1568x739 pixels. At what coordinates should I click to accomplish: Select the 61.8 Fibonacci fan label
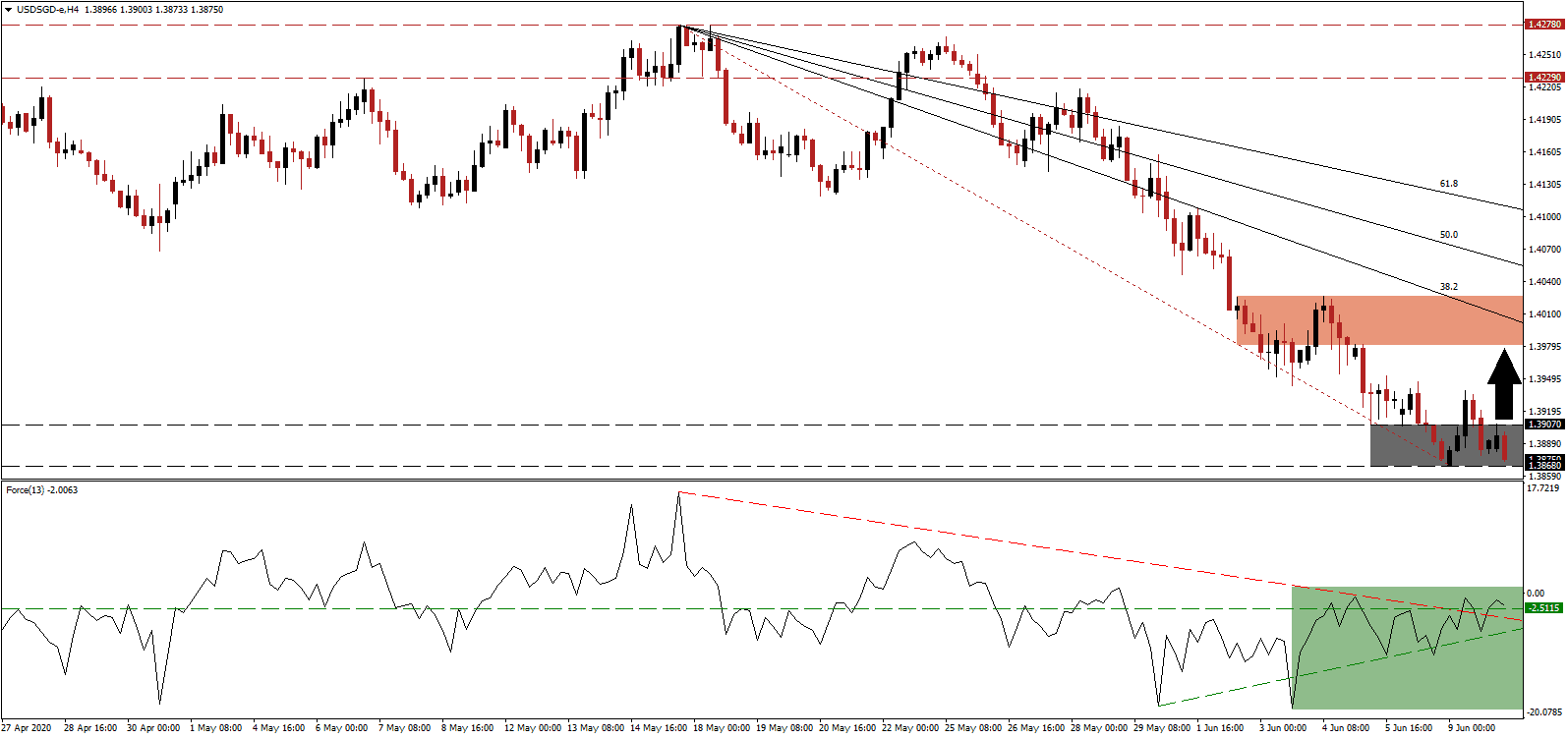1448,184
